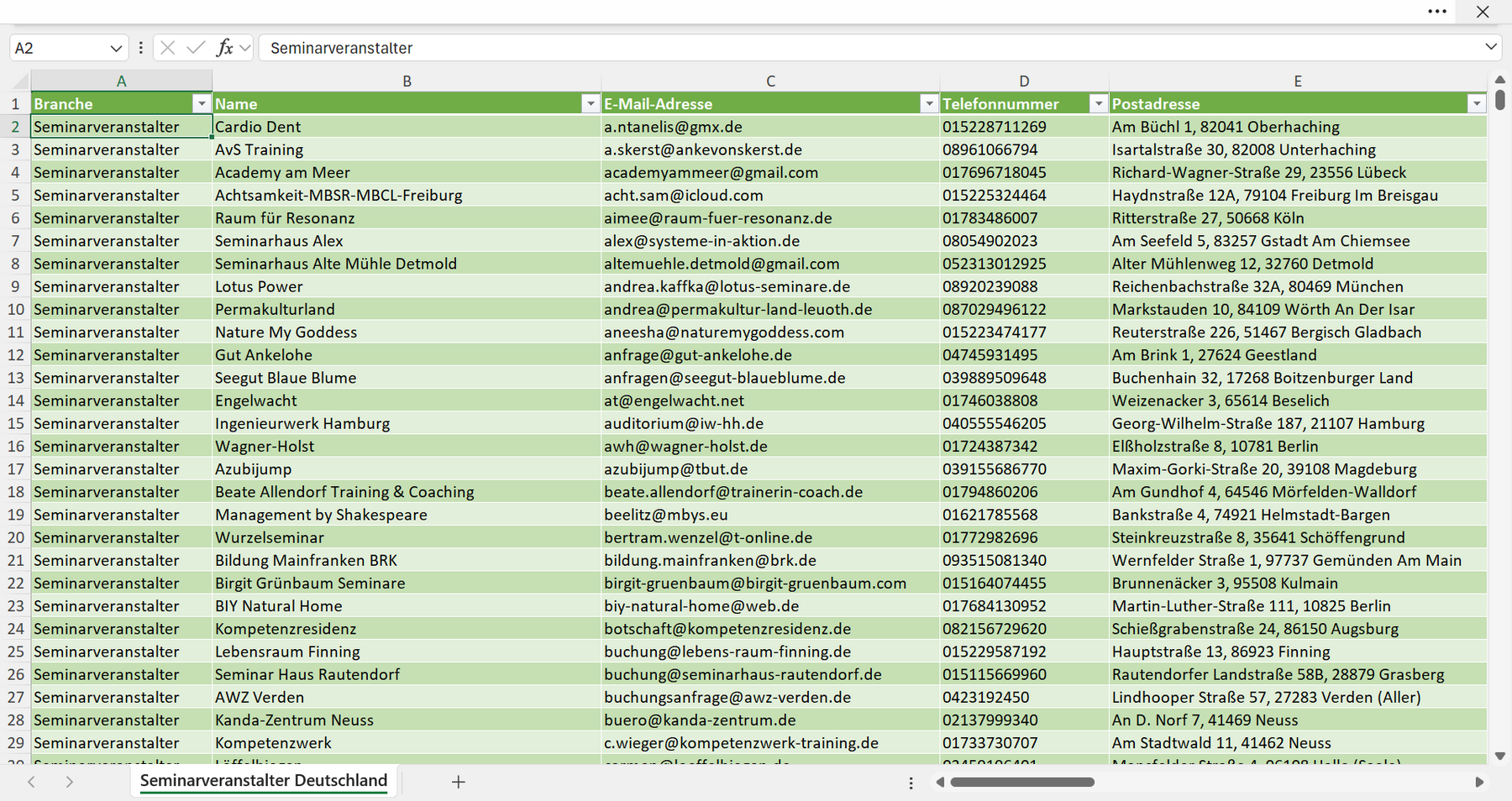Select cell Beate Allendorf Training & Coaching
1512x801 pixels.
click(x=407, y=492)
